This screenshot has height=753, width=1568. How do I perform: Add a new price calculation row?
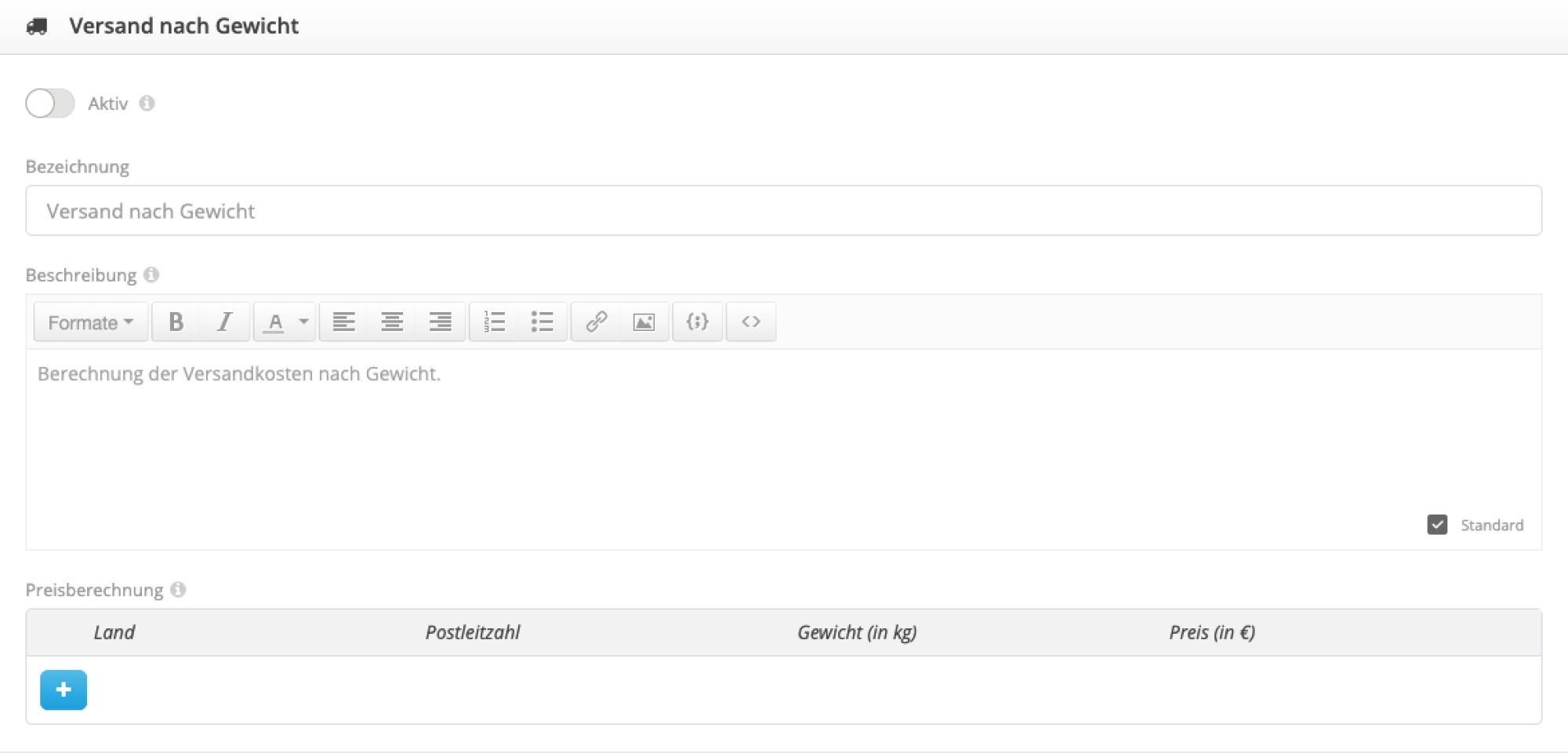coord(64,690)
